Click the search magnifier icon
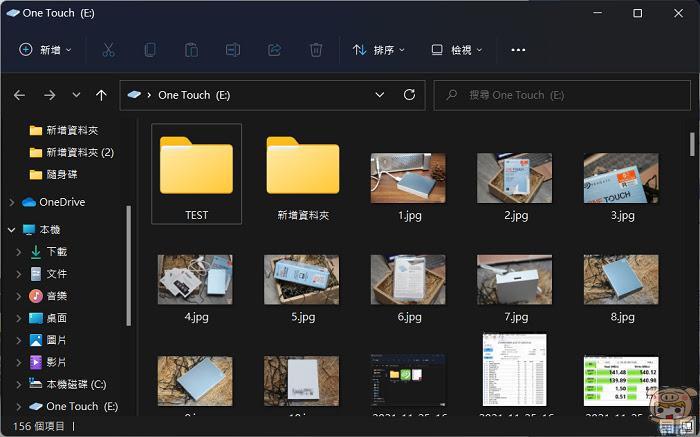 coord(451,95)
